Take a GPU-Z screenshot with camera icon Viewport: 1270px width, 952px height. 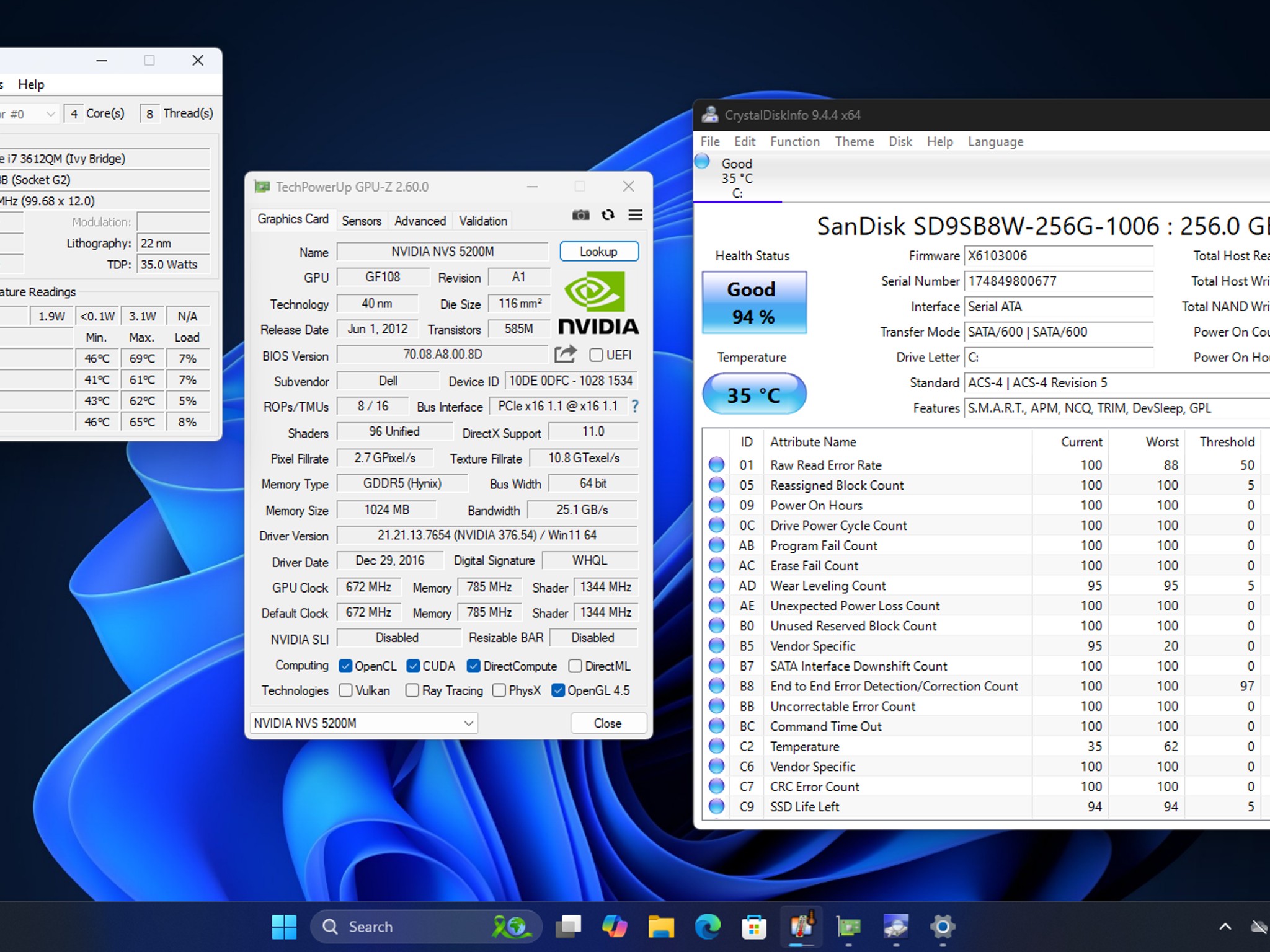click(580, 215)
